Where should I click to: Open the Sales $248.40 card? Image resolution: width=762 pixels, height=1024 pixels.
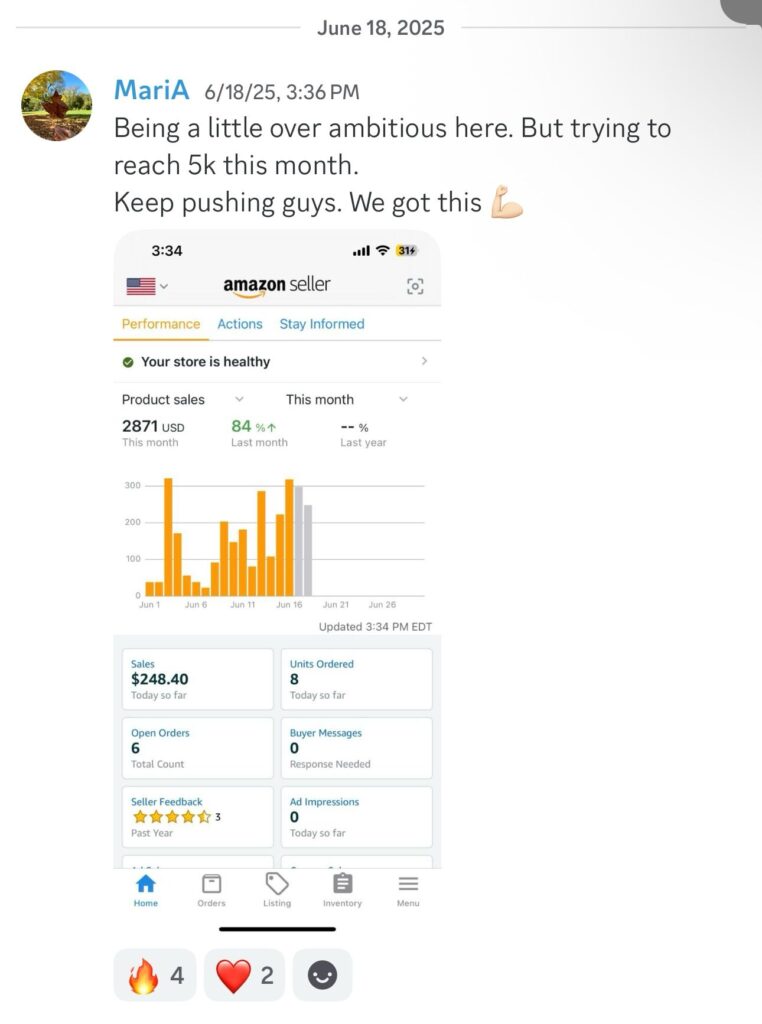198,679
